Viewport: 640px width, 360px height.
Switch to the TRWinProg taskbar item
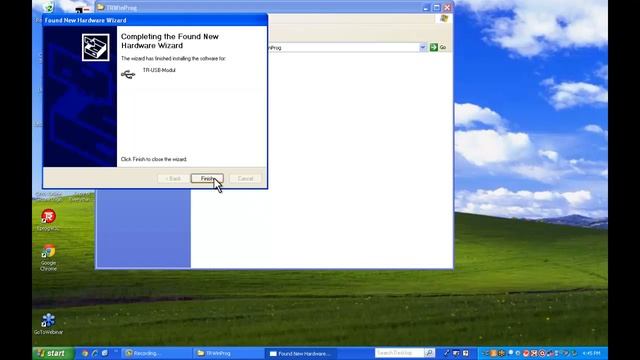point(228,353)
